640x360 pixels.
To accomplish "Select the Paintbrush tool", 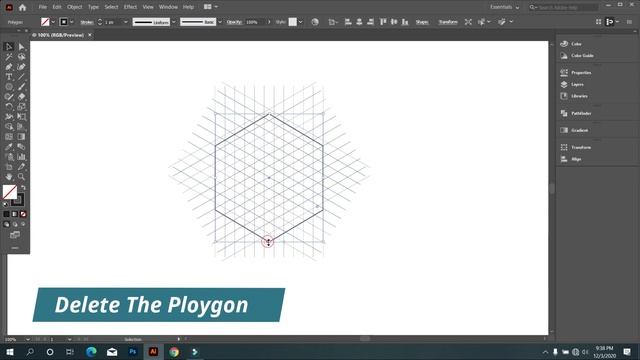I will click(x=21, y=87).
